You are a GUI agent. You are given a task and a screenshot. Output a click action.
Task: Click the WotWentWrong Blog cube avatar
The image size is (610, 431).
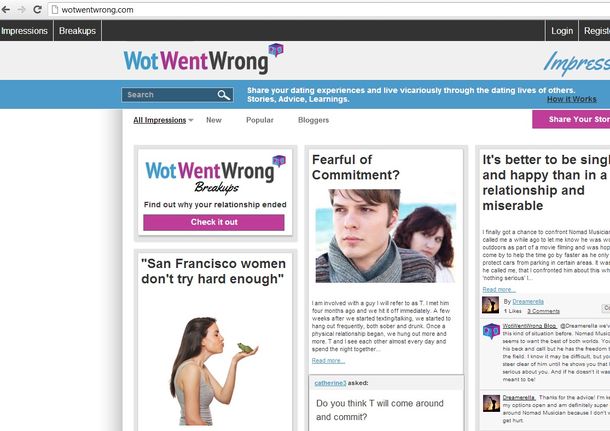(x=491, y=331)
